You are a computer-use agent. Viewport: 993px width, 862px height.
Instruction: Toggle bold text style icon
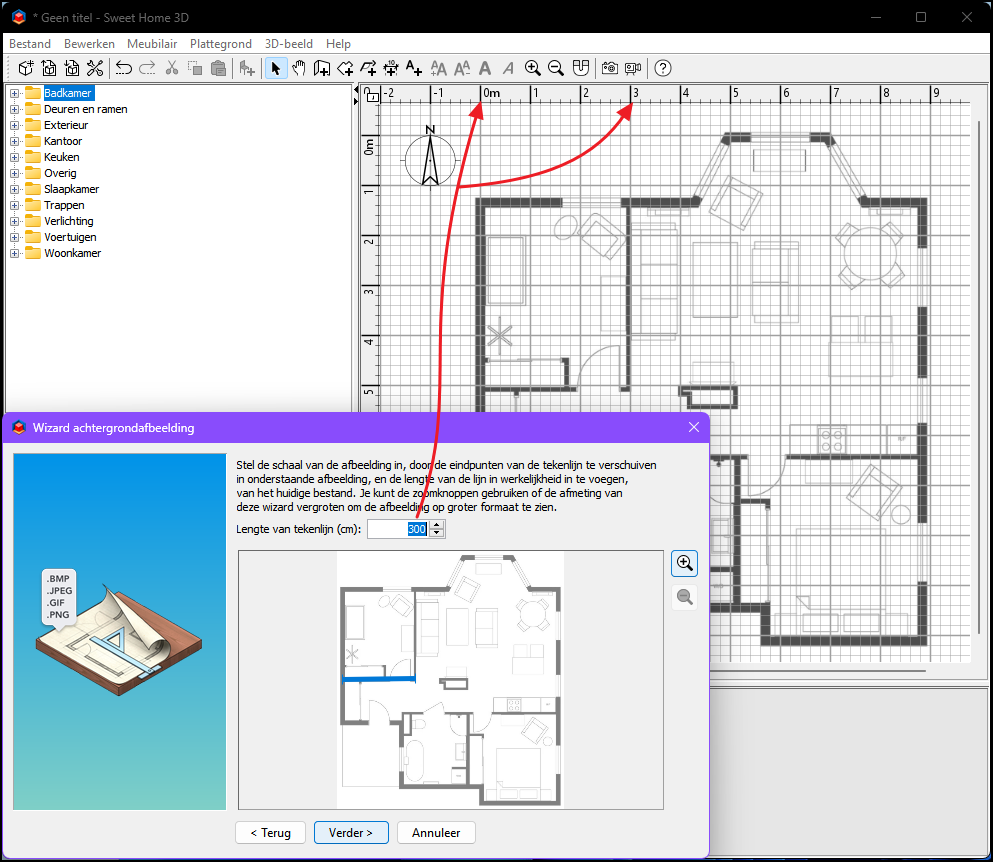point(485,68)
